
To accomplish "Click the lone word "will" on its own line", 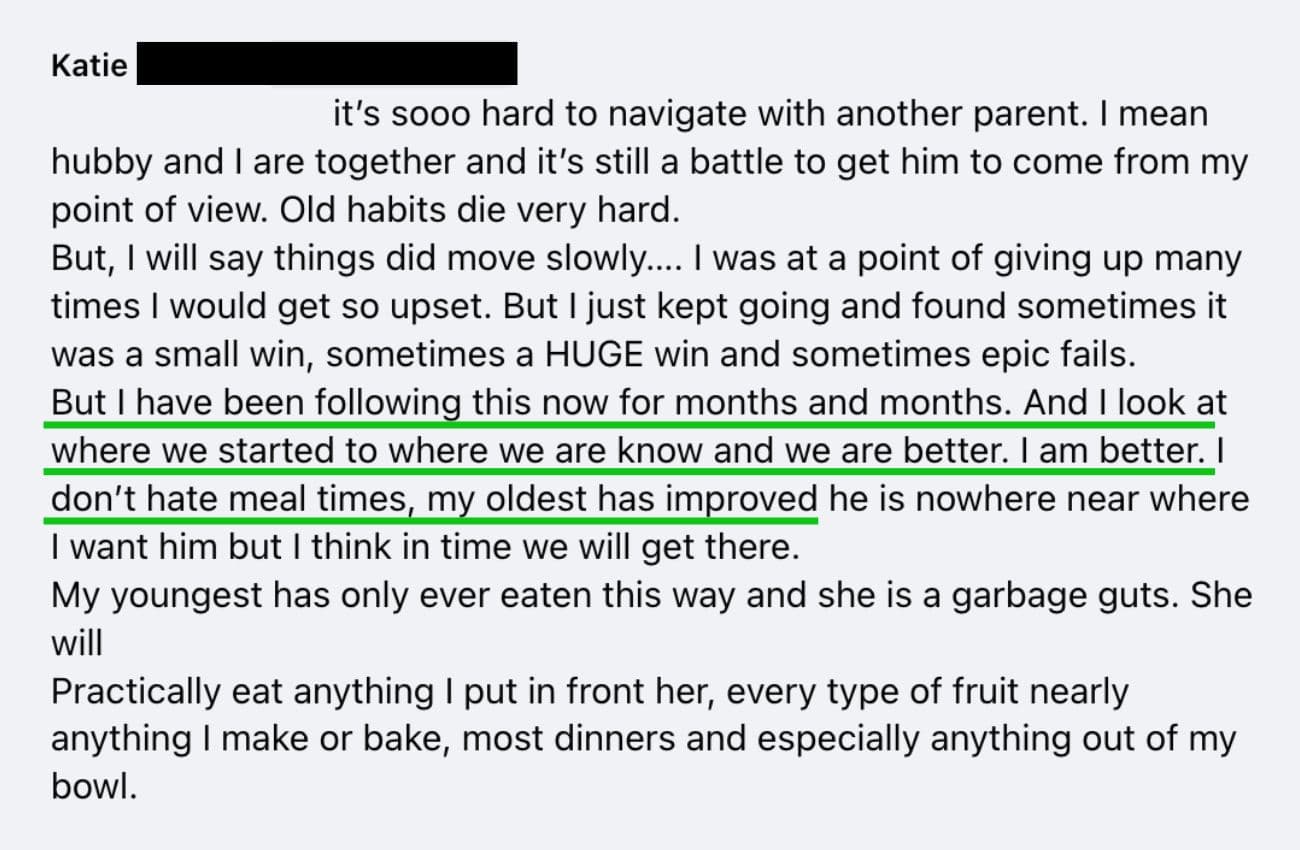I will (x=77, y=643).
